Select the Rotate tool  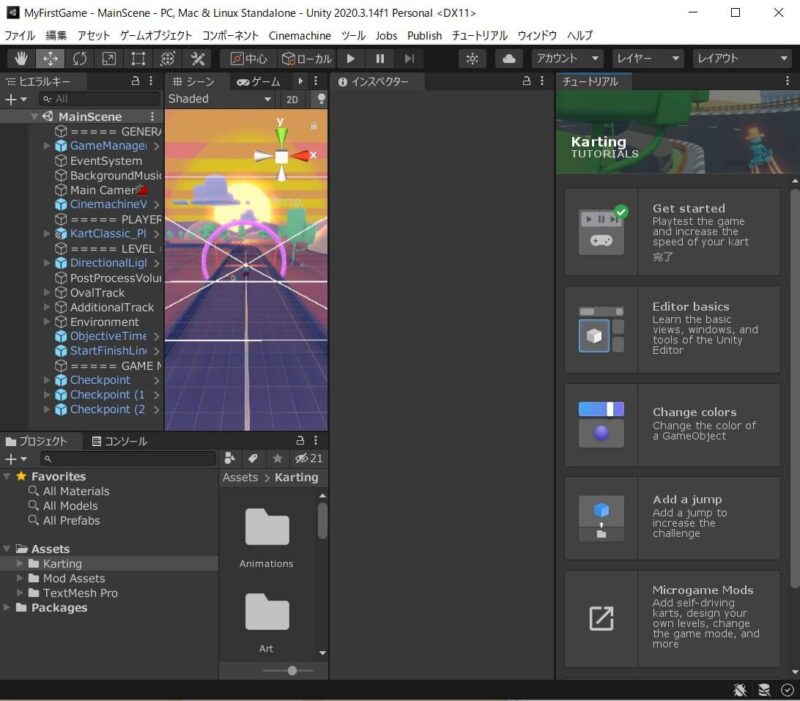pos(78,58)
